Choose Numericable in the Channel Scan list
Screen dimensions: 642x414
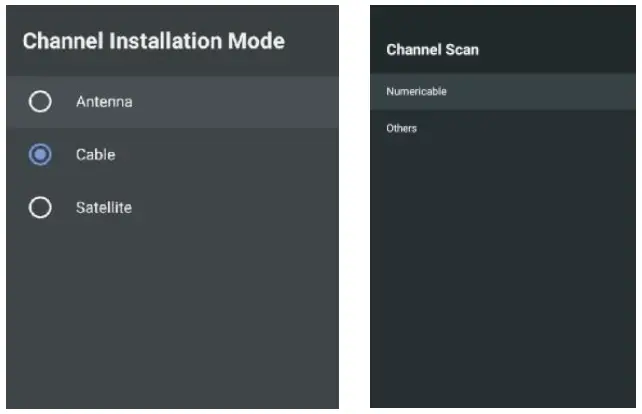pyautogui.click(x=416, y=91)
